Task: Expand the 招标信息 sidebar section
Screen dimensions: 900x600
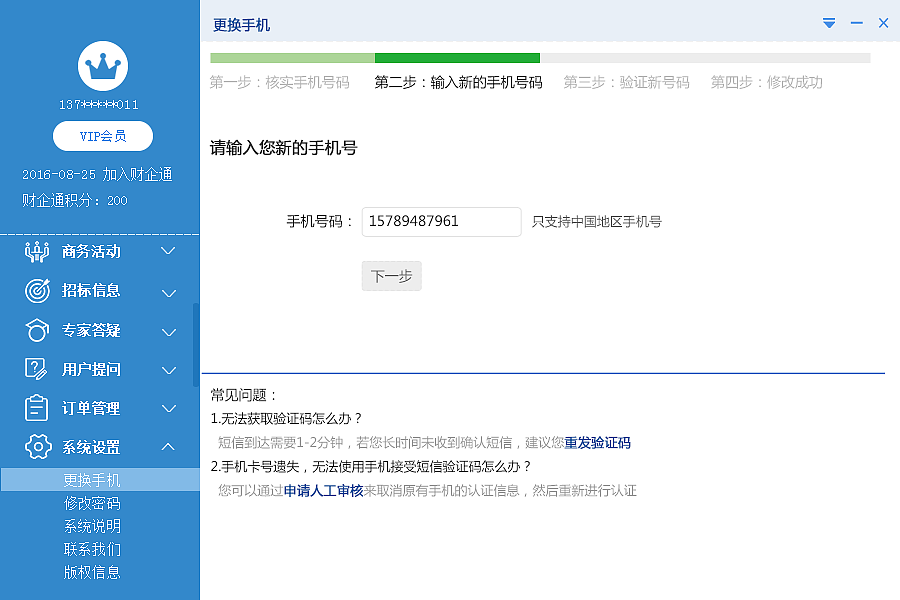Action: (168, 291)
